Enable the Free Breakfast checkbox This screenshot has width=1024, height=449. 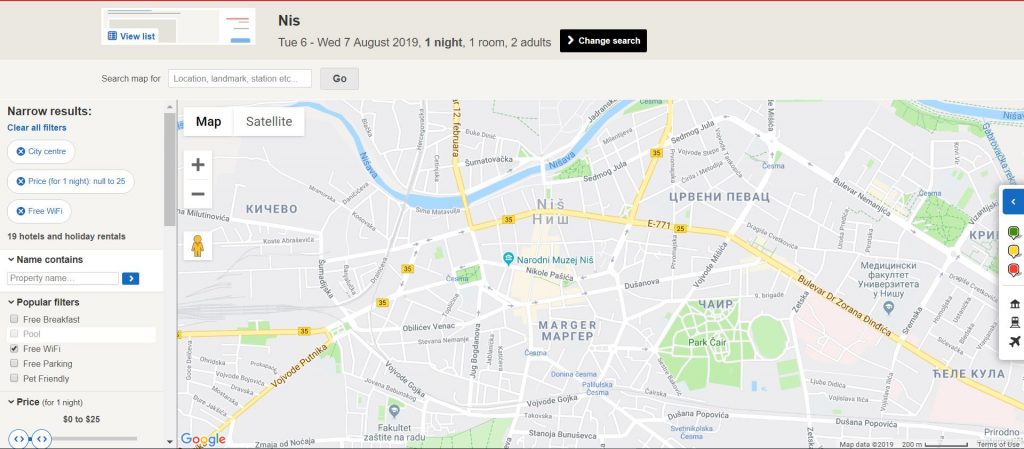pos(14,319)
